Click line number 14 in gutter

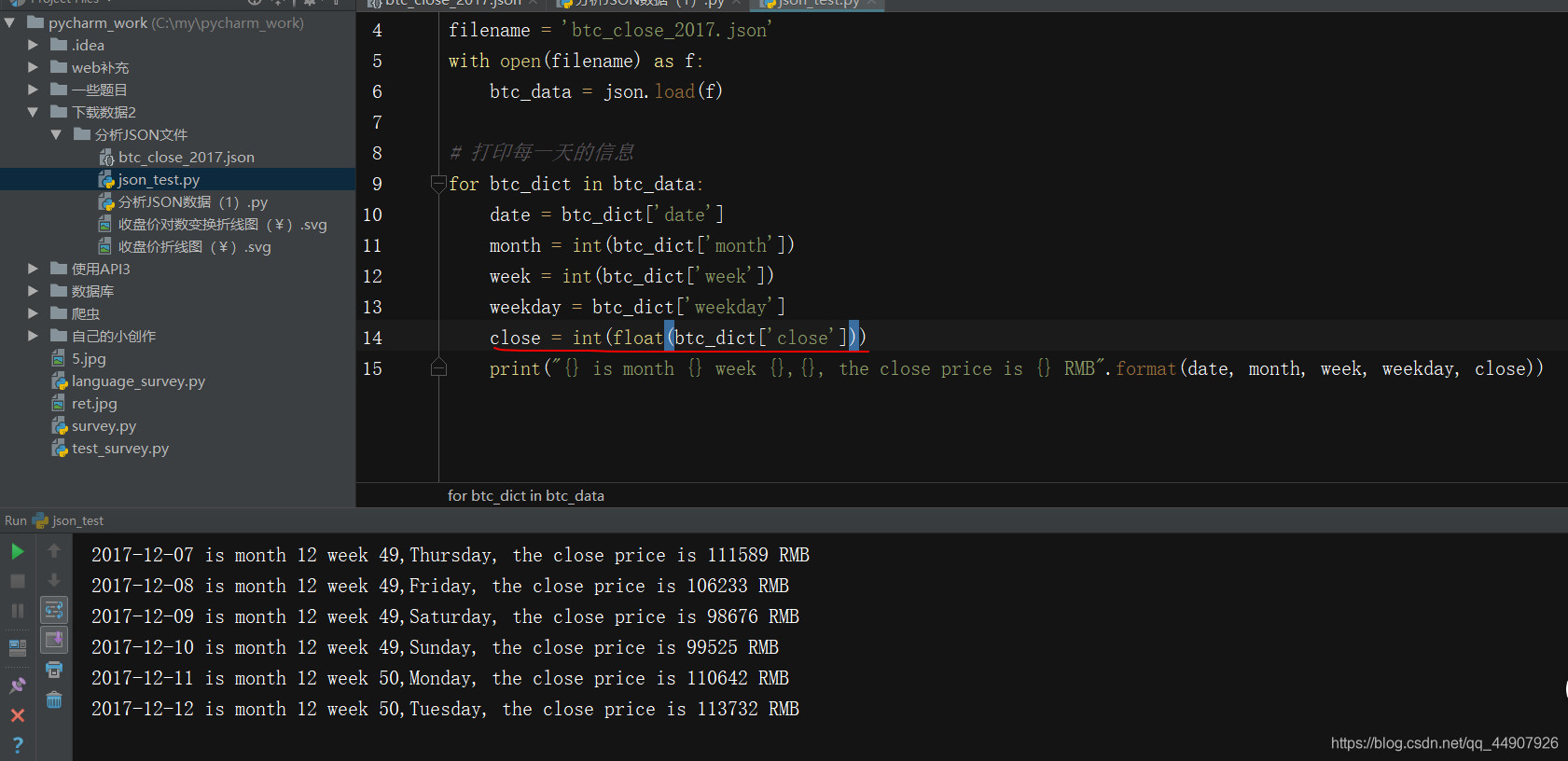[372, 338]
